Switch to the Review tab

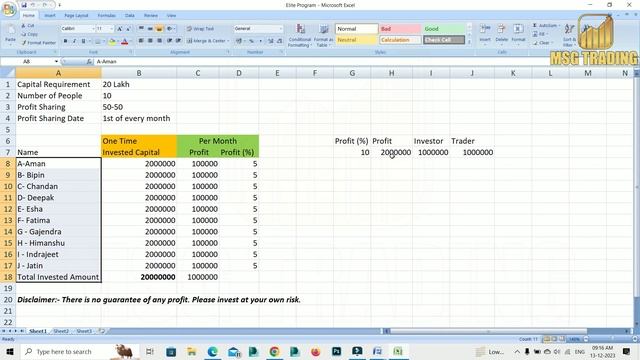(151, 16)
